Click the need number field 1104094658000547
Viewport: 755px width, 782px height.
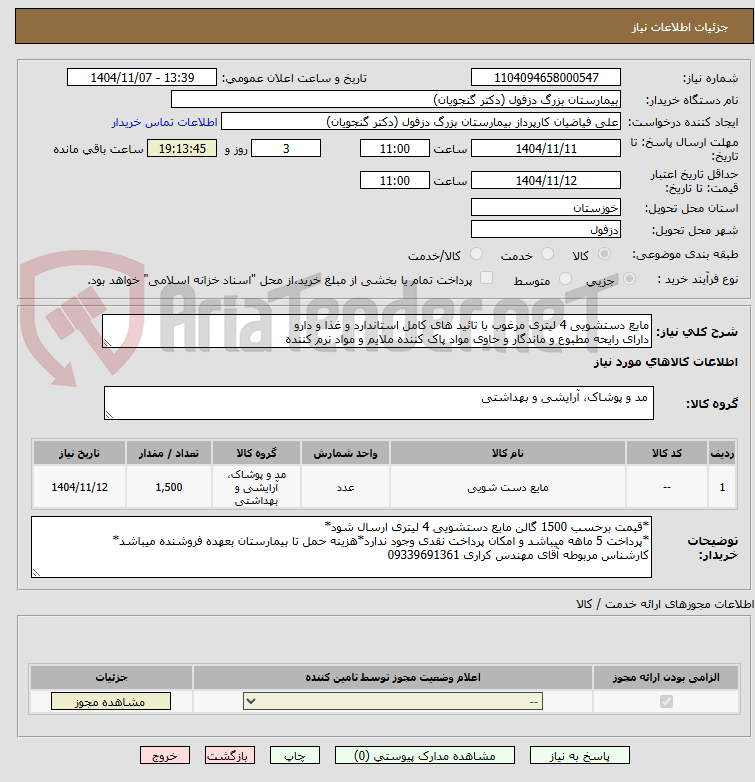[x=546, y=78]
